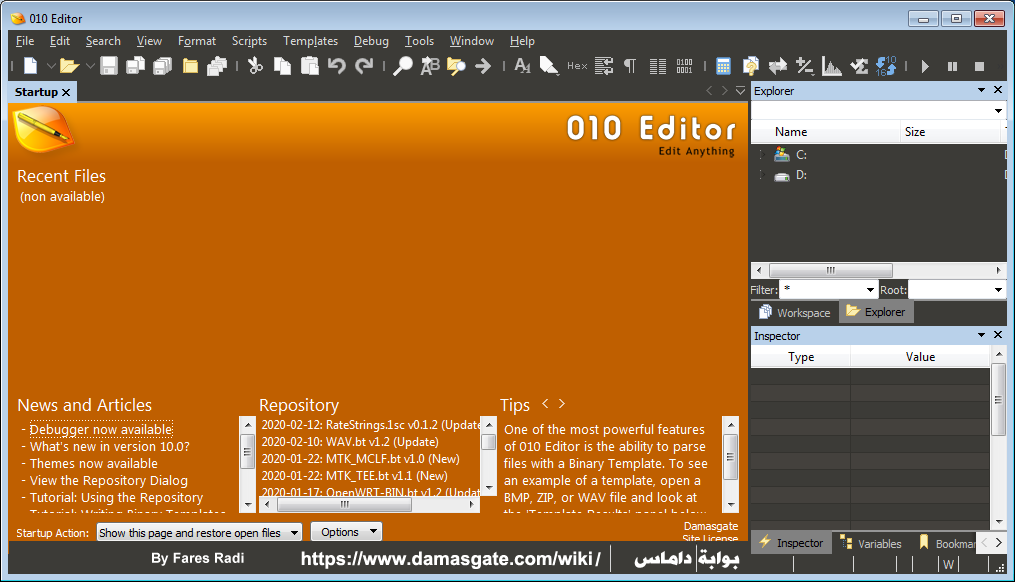Click the Redo arrow icon
Image resolution: width=1015 pixels, height=582 pixels.
click(364, 65)
